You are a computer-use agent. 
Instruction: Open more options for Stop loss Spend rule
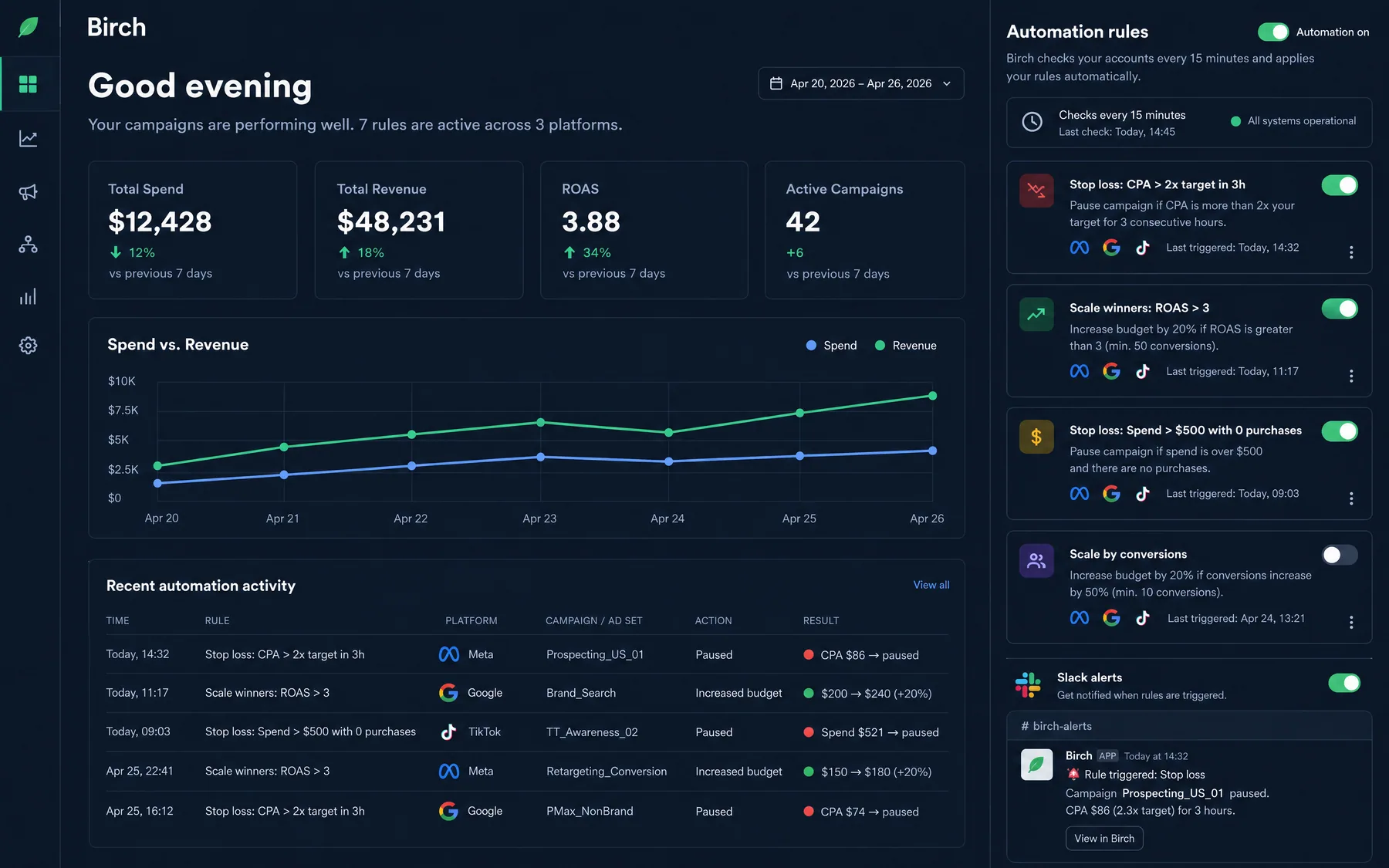[1351, 498]
